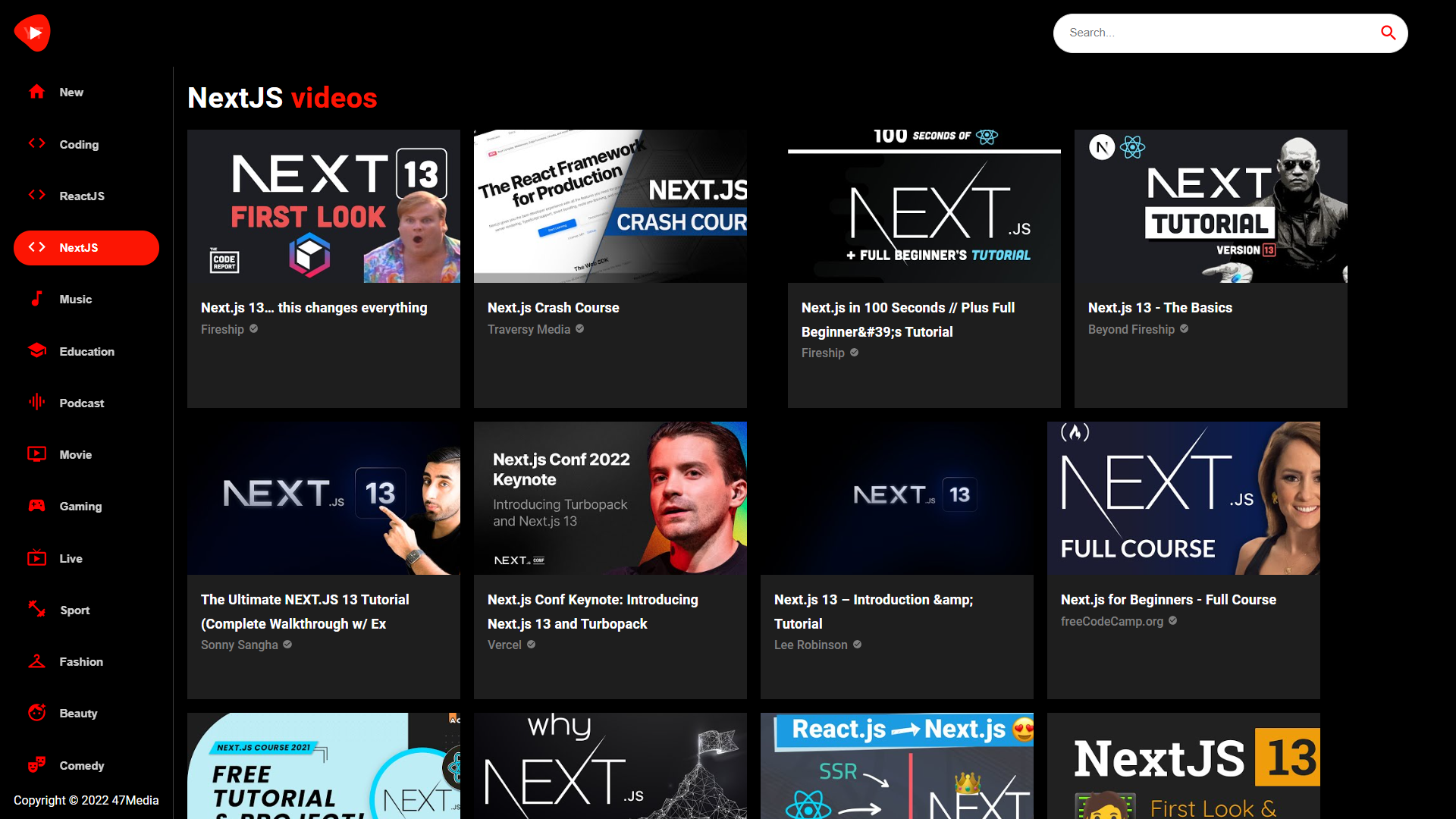Open 'Next.js in 100 Seconds' title
1456x819 pixels.
coord(908,320)
